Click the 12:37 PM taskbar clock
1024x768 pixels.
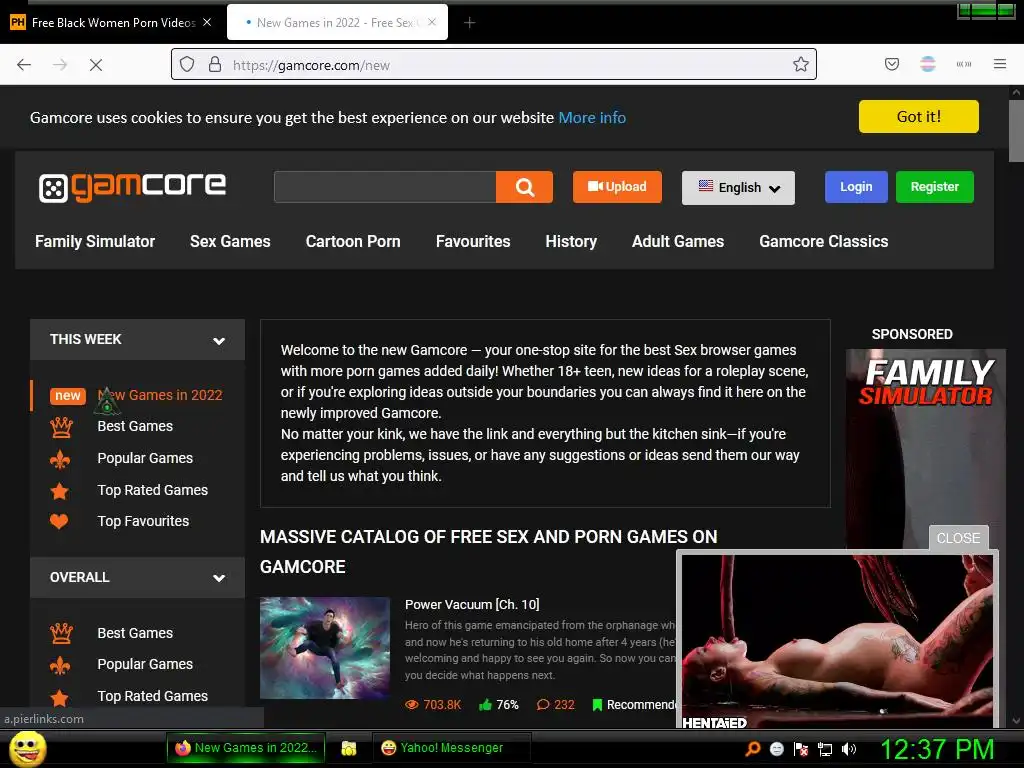937,749
